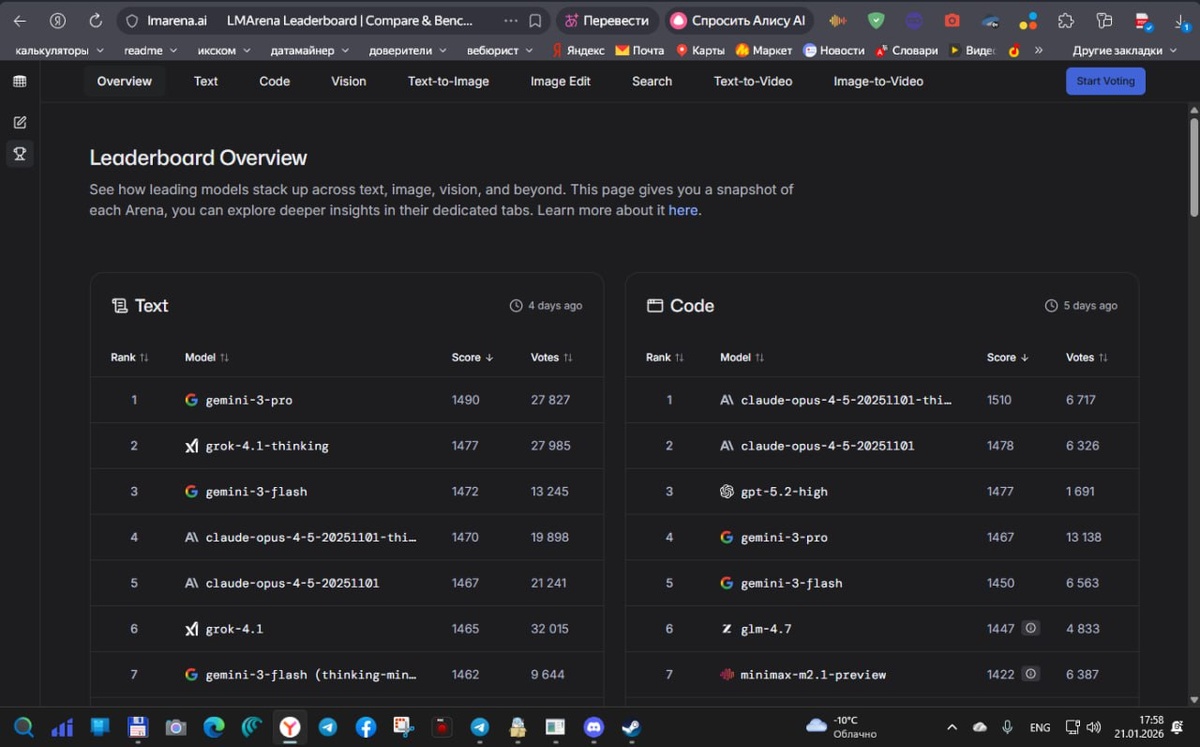
Task: Switch to the Text-to-Image tab
Action: 449,81
